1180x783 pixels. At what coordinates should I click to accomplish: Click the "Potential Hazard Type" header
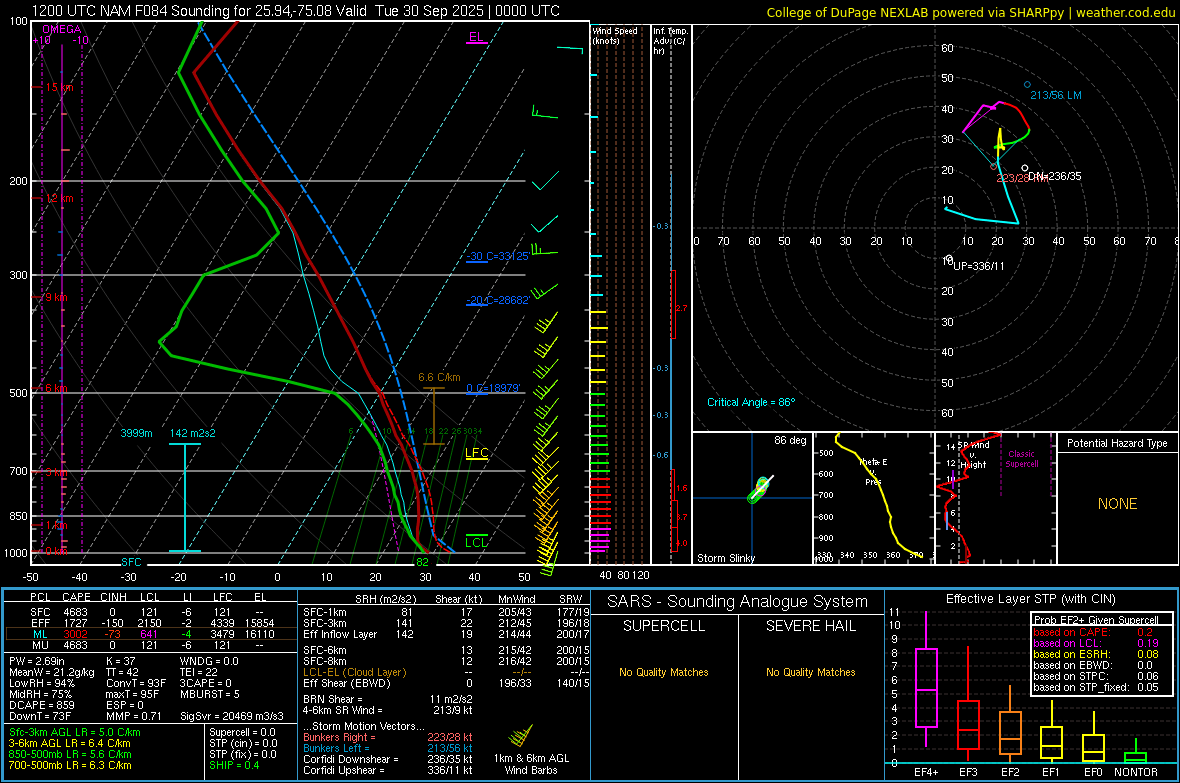tap(1117, 443)
